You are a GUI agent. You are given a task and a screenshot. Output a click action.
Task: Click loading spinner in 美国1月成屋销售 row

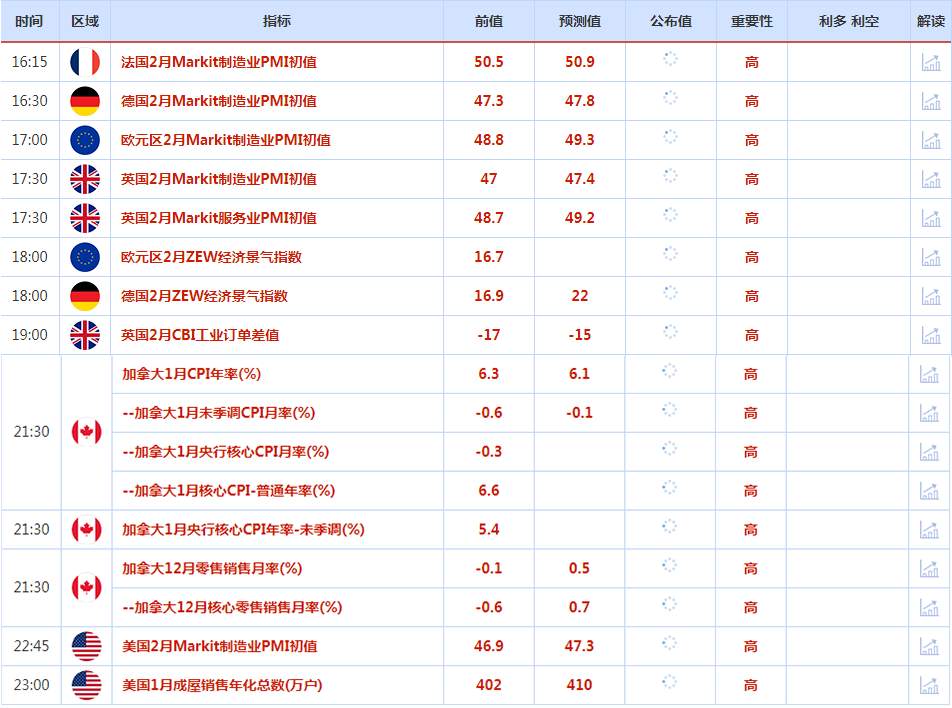pos(669,682)
